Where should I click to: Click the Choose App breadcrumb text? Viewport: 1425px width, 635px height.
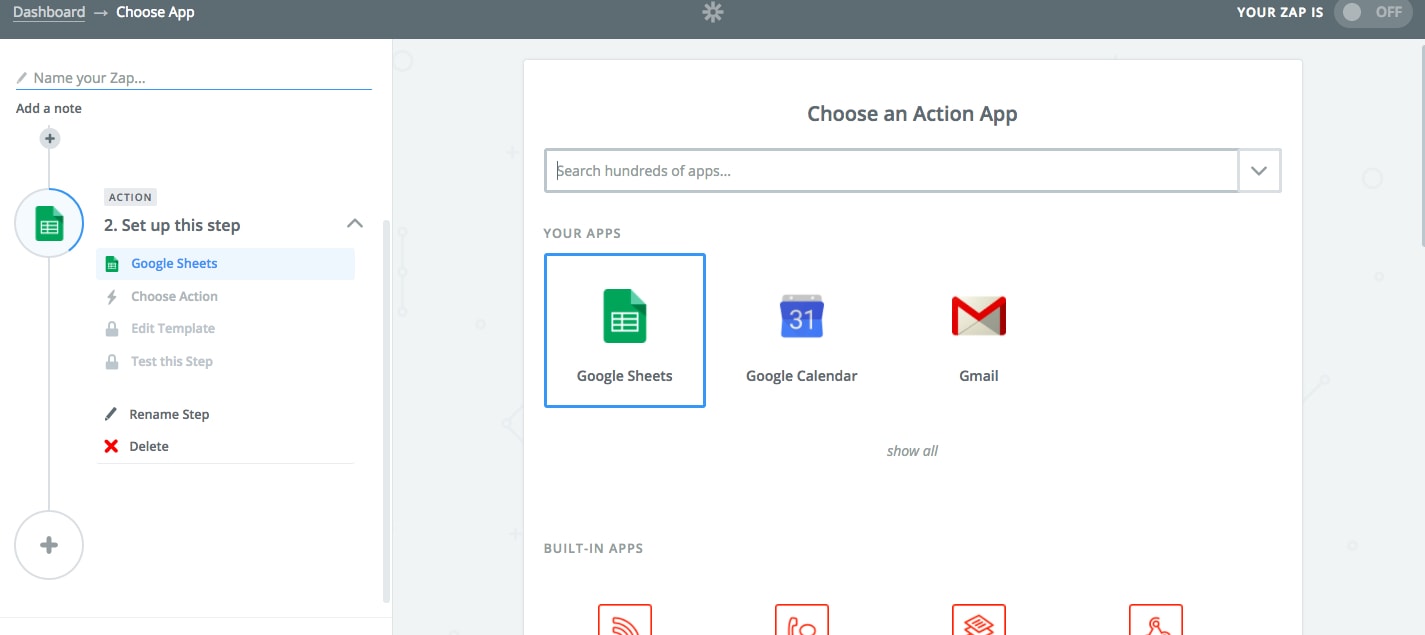[x=155, y=13]
